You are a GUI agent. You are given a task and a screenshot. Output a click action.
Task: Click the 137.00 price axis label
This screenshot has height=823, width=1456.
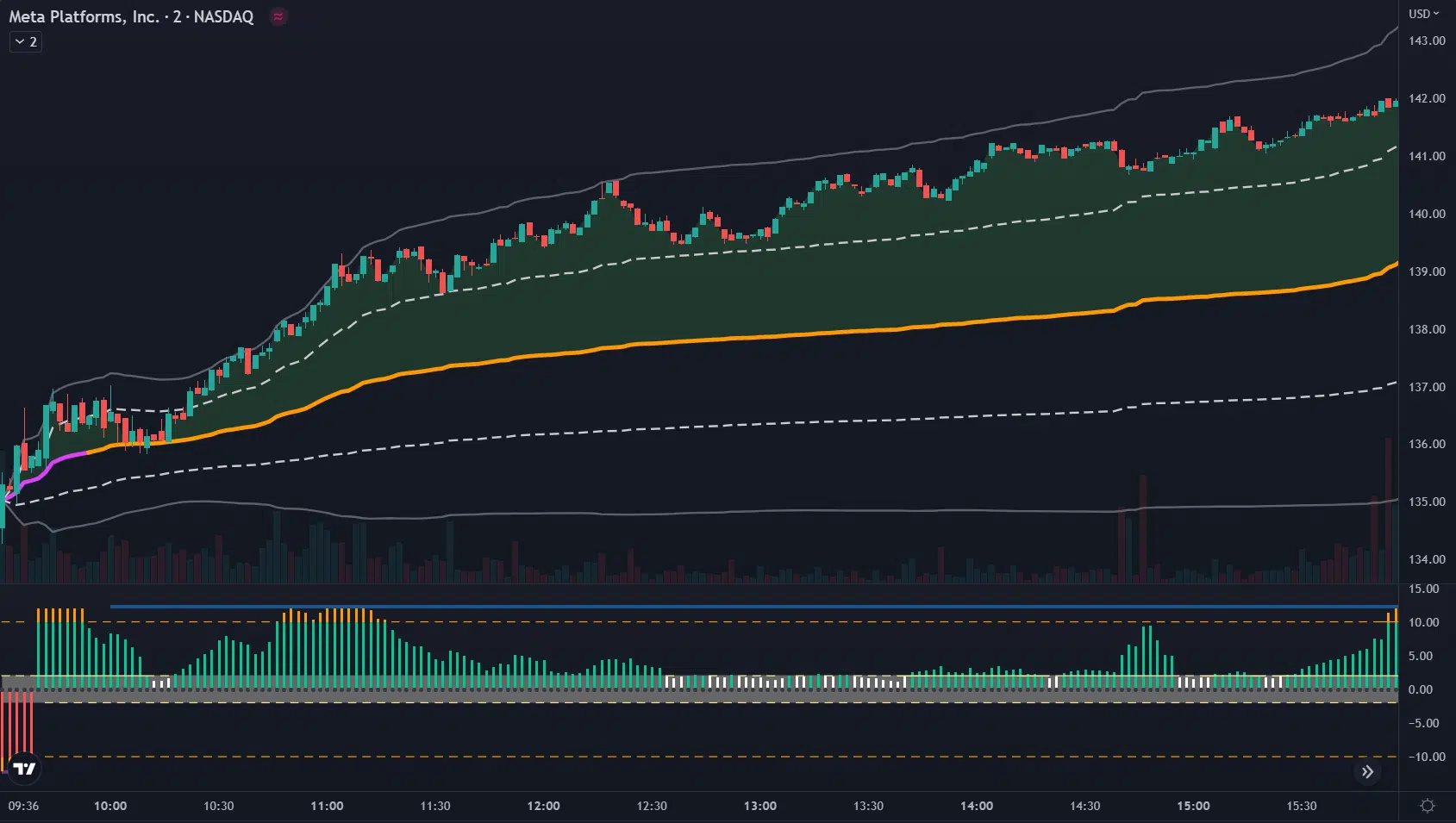coord(1427,387)
